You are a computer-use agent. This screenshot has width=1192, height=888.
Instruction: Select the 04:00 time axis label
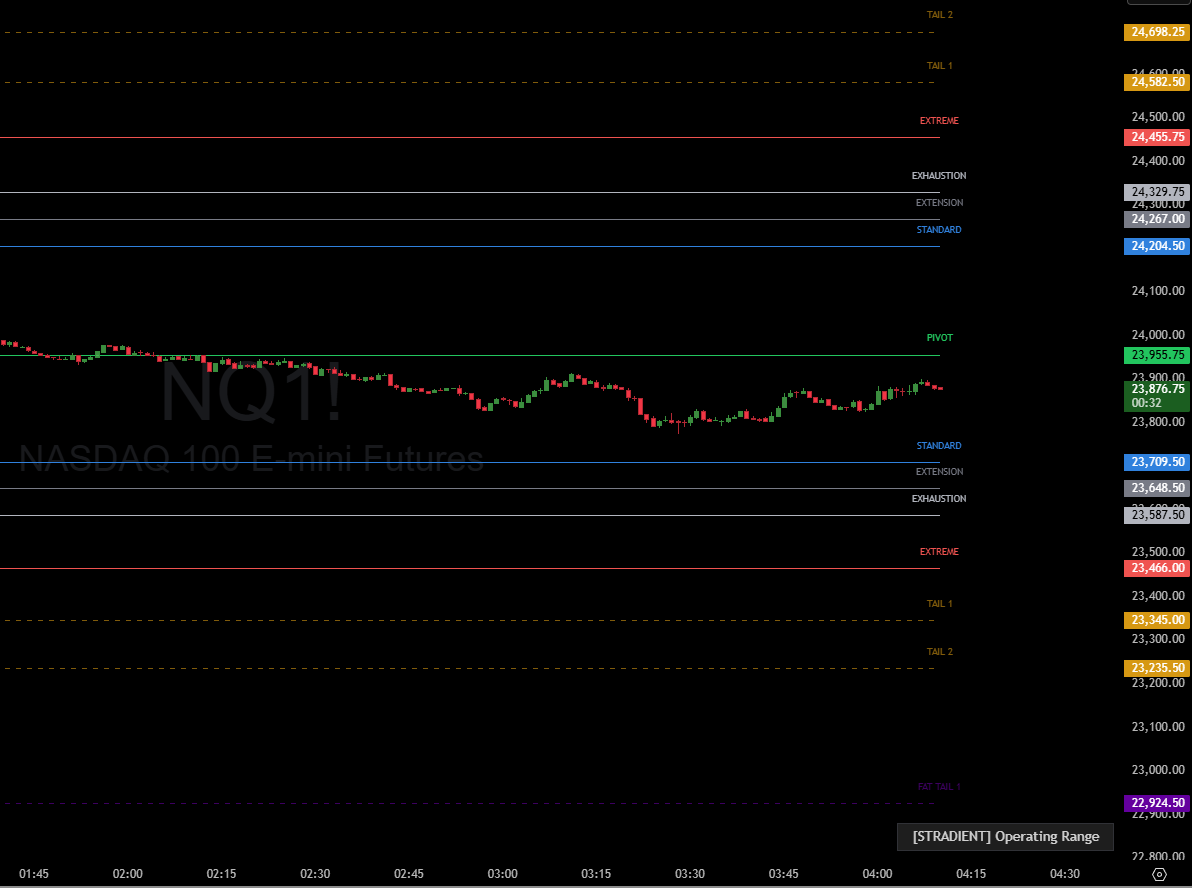point(877,874)
